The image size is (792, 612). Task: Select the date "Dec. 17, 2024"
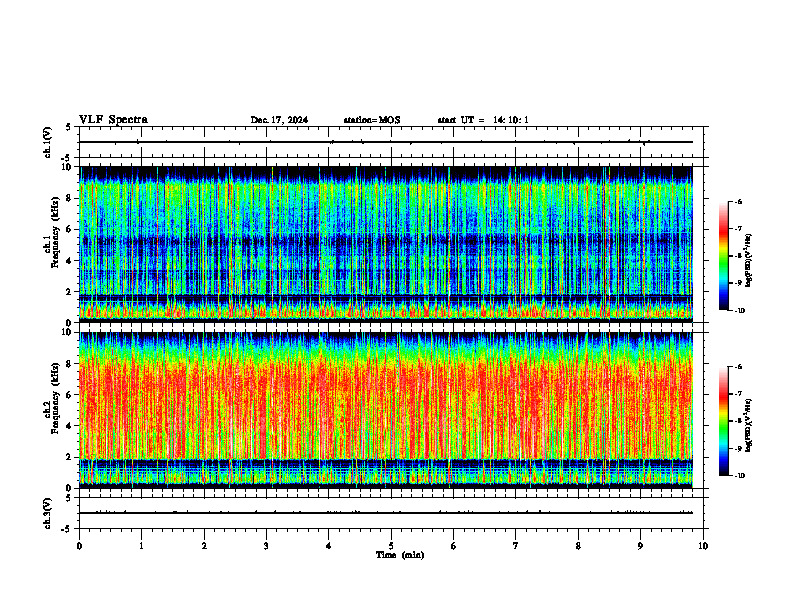[x=279, y=120]
